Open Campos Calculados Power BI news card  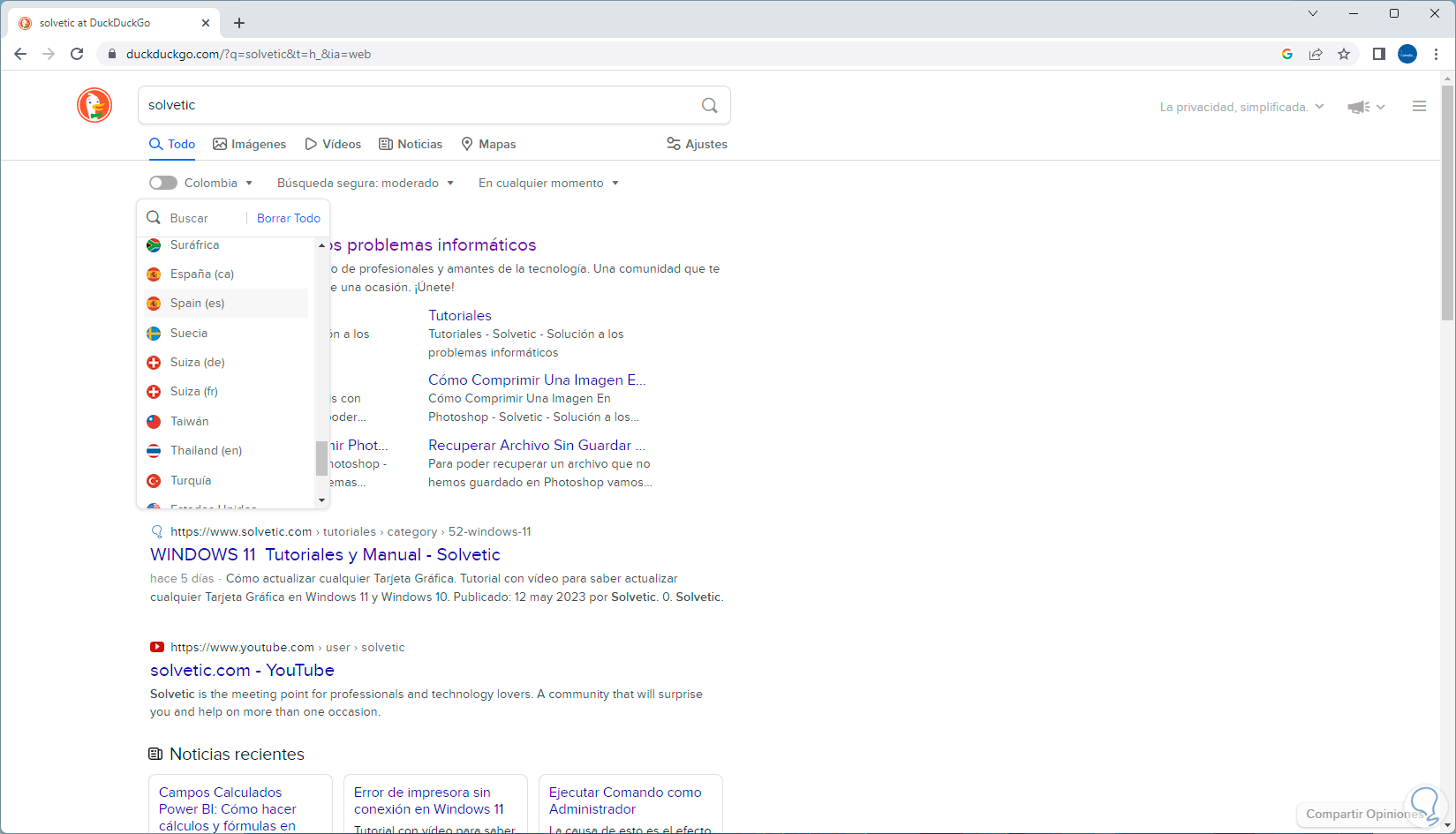(x=228, y=809)
